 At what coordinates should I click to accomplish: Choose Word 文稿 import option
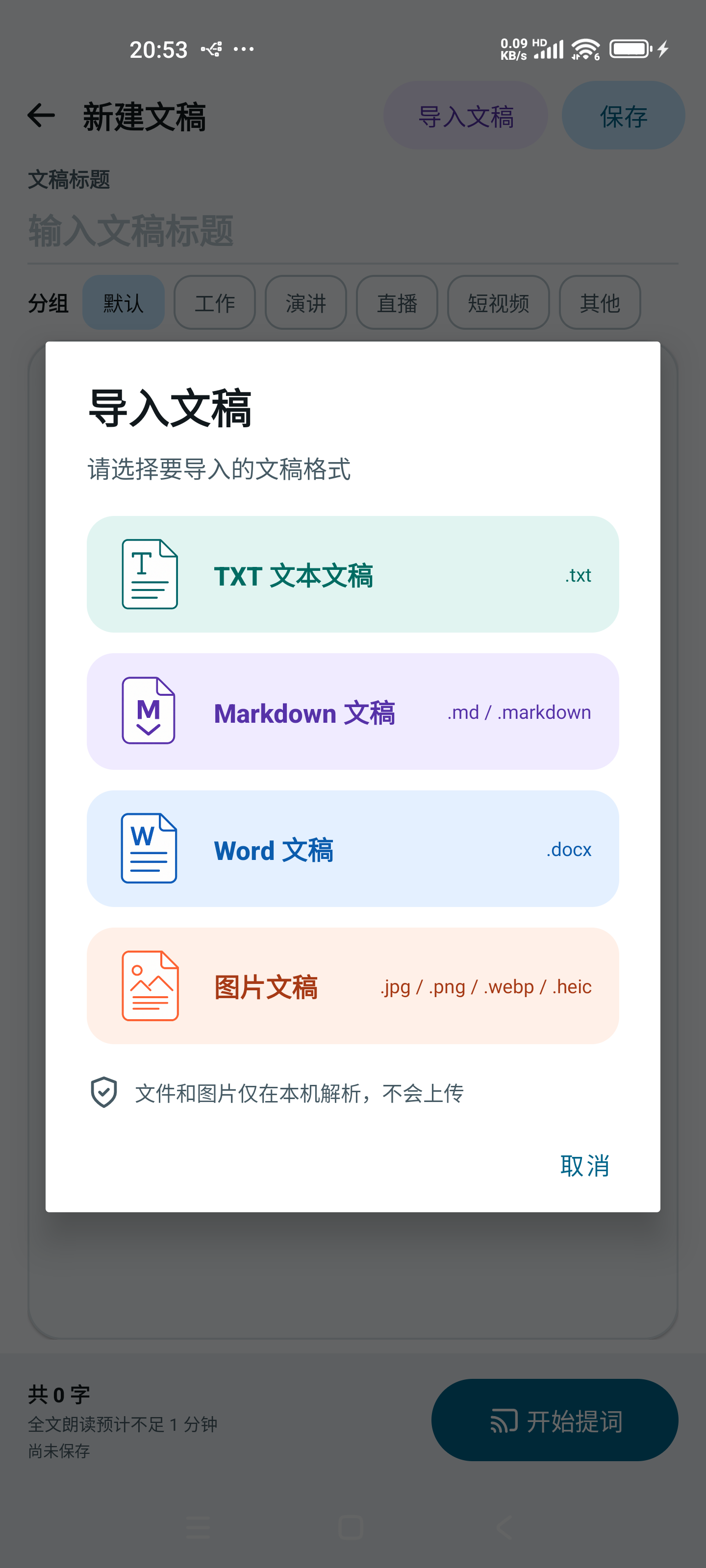[x=353, y=849]
